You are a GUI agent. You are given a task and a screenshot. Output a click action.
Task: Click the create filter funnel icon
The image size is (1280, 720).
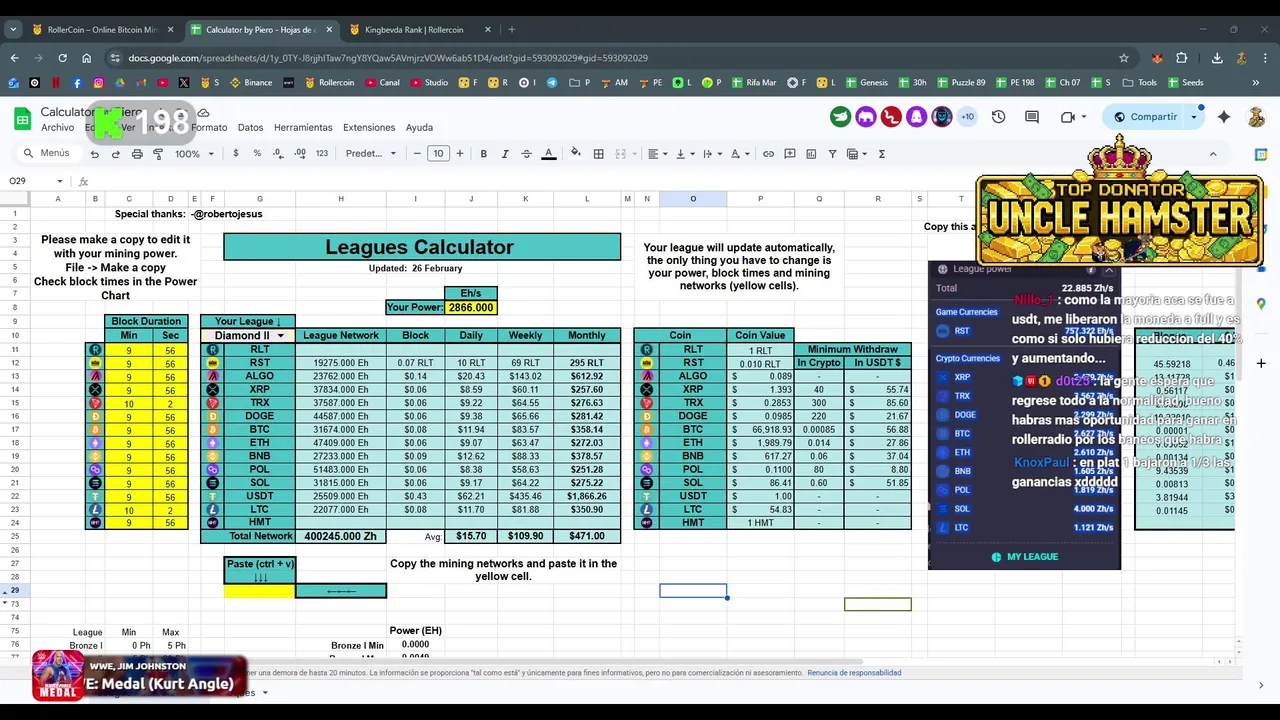coord(833,154)
